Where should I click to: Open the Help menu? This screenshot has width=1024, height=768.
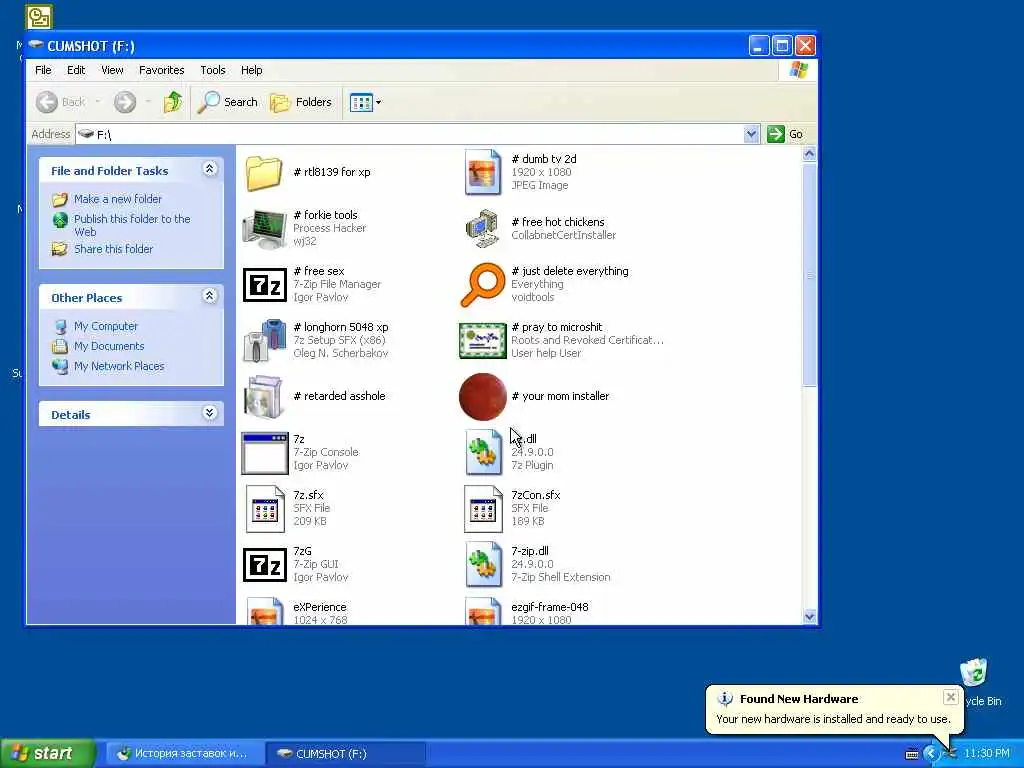[251, 70]
